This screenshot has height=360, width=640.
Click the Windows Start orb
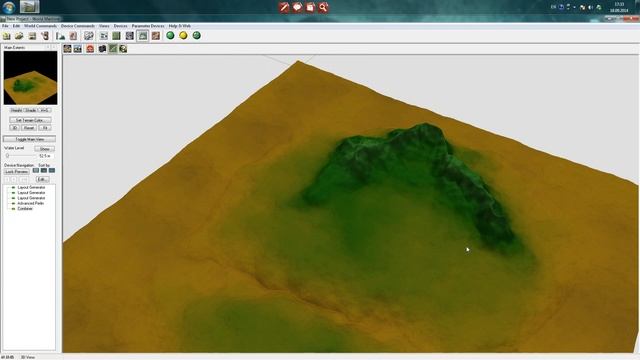click(x=9, y=7)
